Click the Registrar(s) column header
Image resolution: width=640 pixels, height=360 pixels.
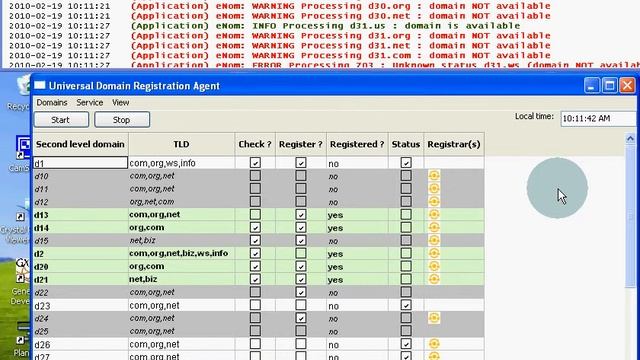pos(454,144)
